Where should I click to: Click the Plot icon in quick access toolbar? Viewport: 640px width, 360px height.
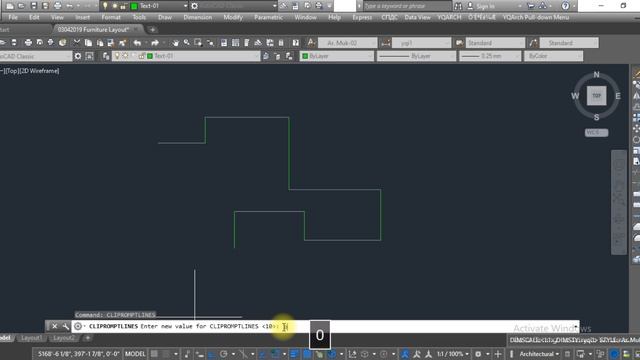click(57, 6)
